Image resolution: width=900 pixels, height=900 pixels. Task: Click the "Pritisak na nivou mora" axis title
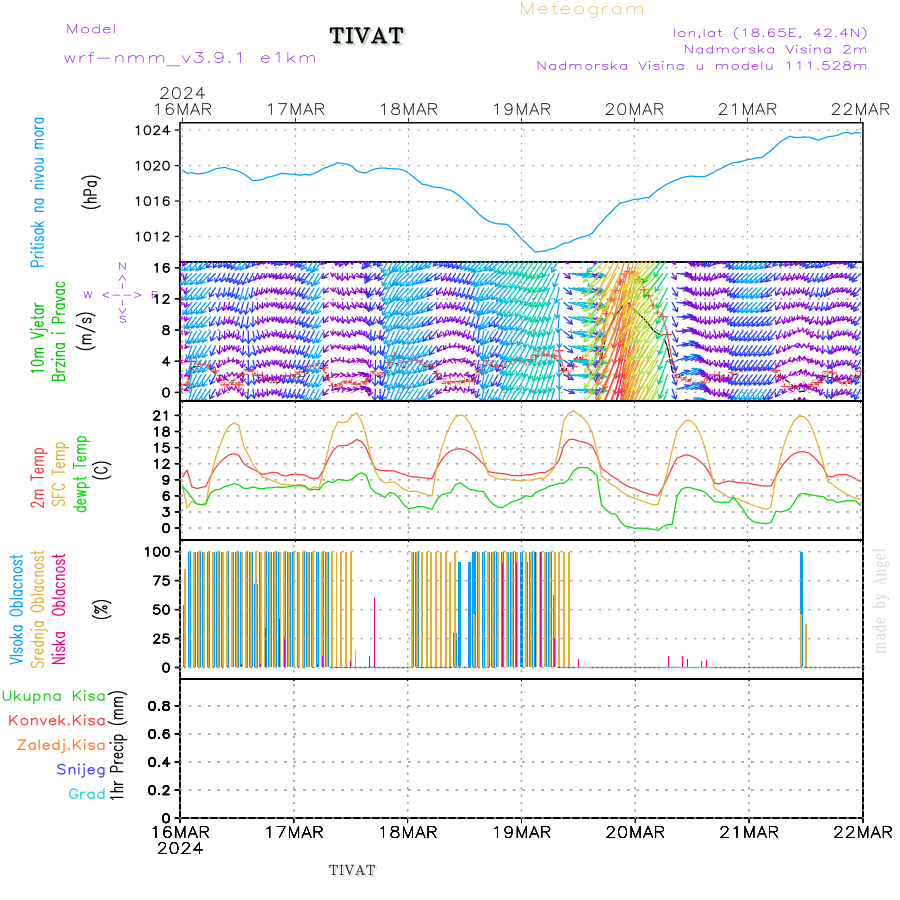coord(37,192)
